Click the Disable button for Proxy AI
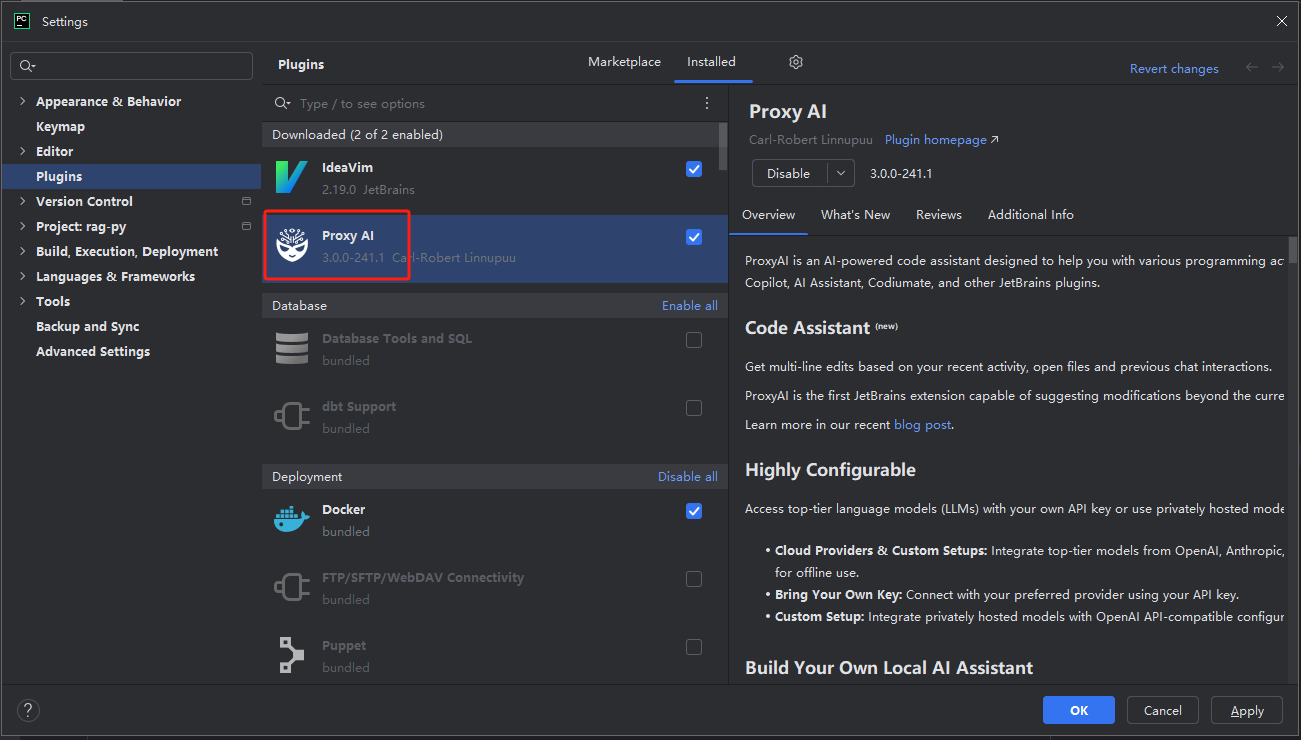The height and width of the screenshot is (740, 1301). tap(790, 173)
